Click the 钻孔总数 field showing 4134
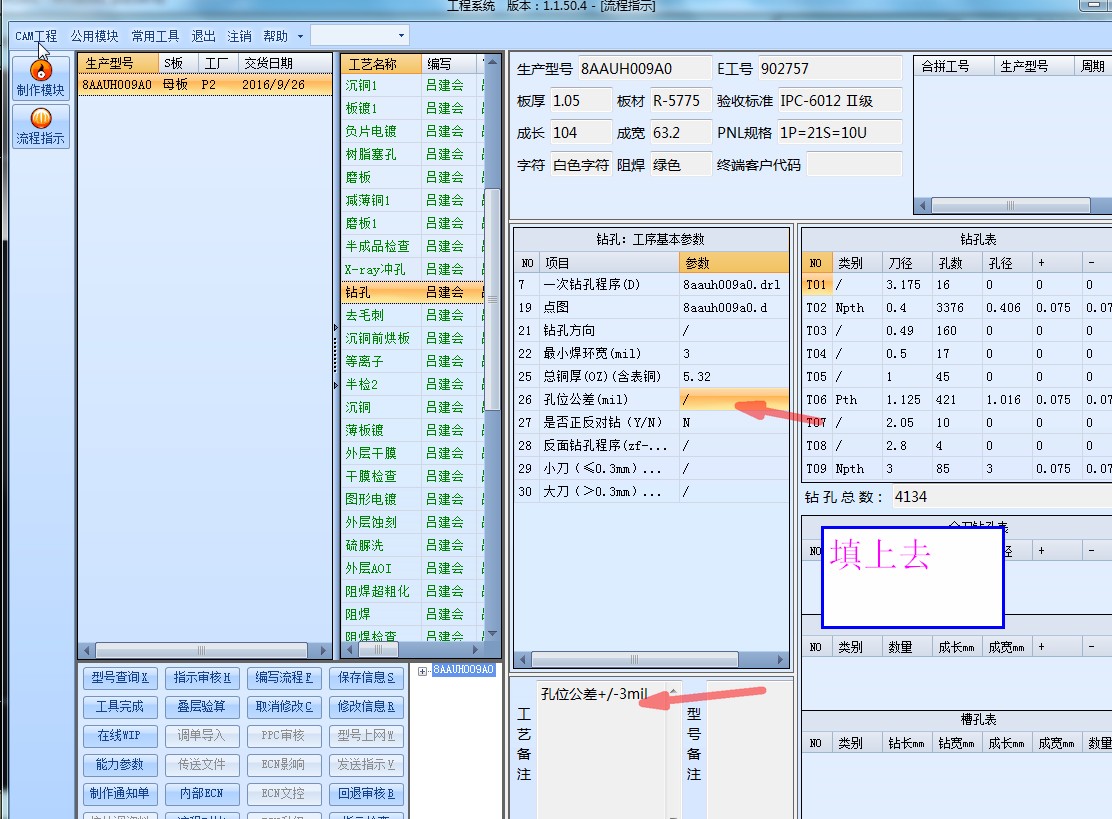This screenshot has width=1112, height=819. click(x=1001, y=497)
